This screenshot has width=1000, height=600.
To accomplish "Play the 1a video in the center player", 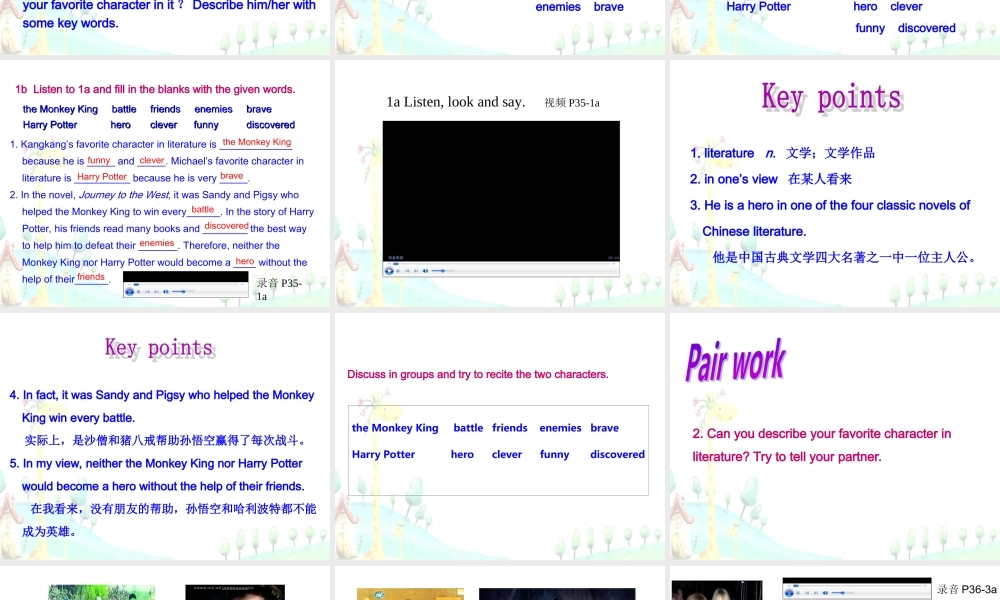I will coord(390,271).
